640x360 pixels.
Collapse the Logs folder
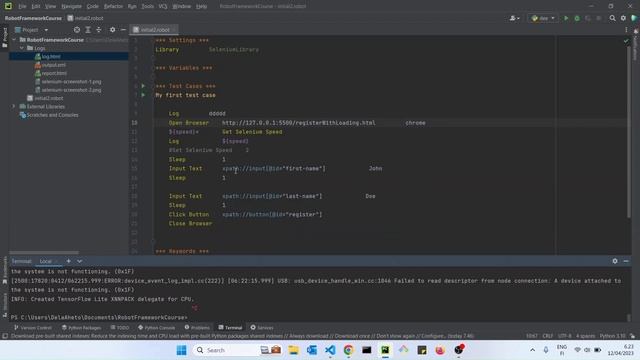[x=22, y=48]
